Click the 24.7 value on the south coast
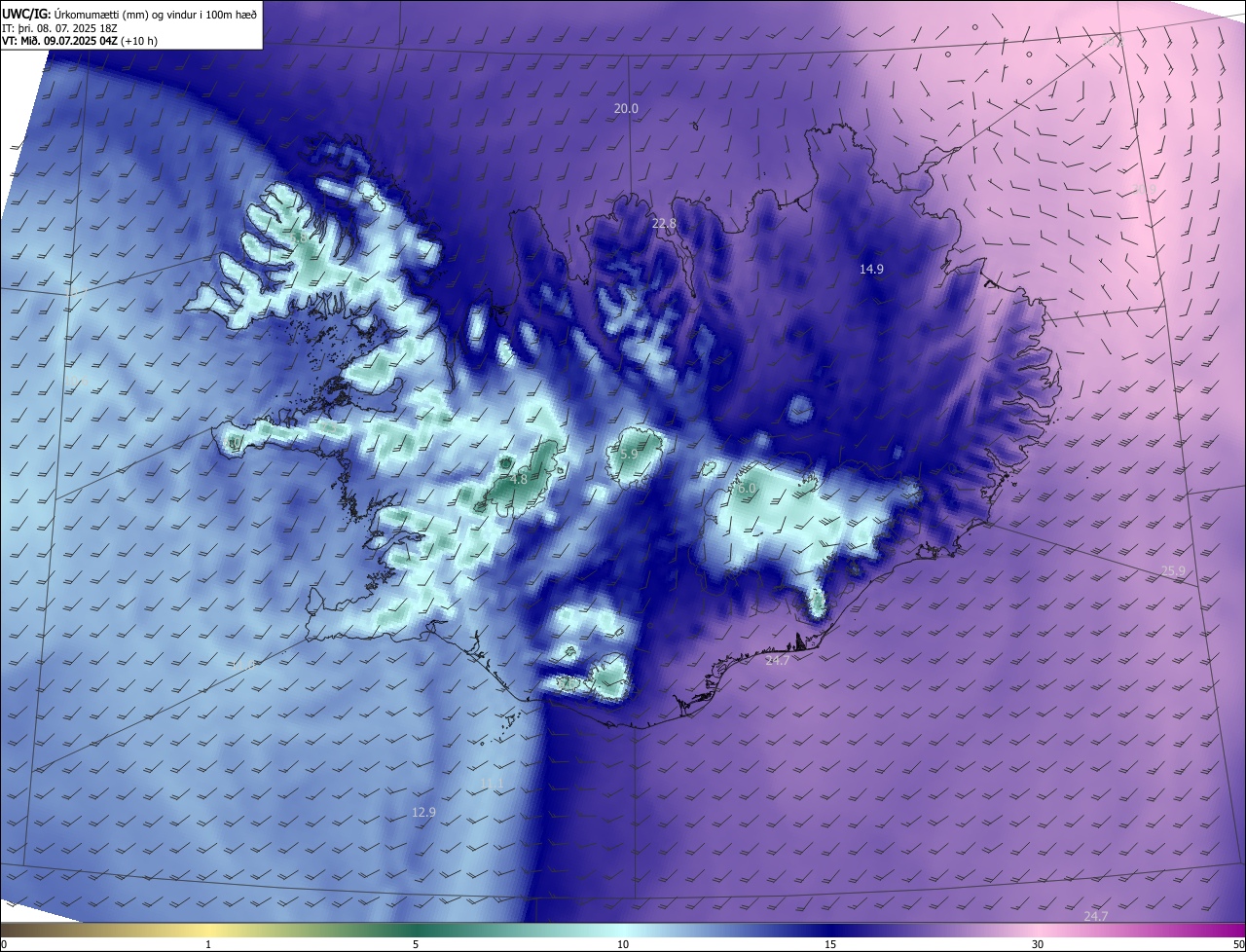This screenshot has height=952, width=1246. (x=777, y=661)
